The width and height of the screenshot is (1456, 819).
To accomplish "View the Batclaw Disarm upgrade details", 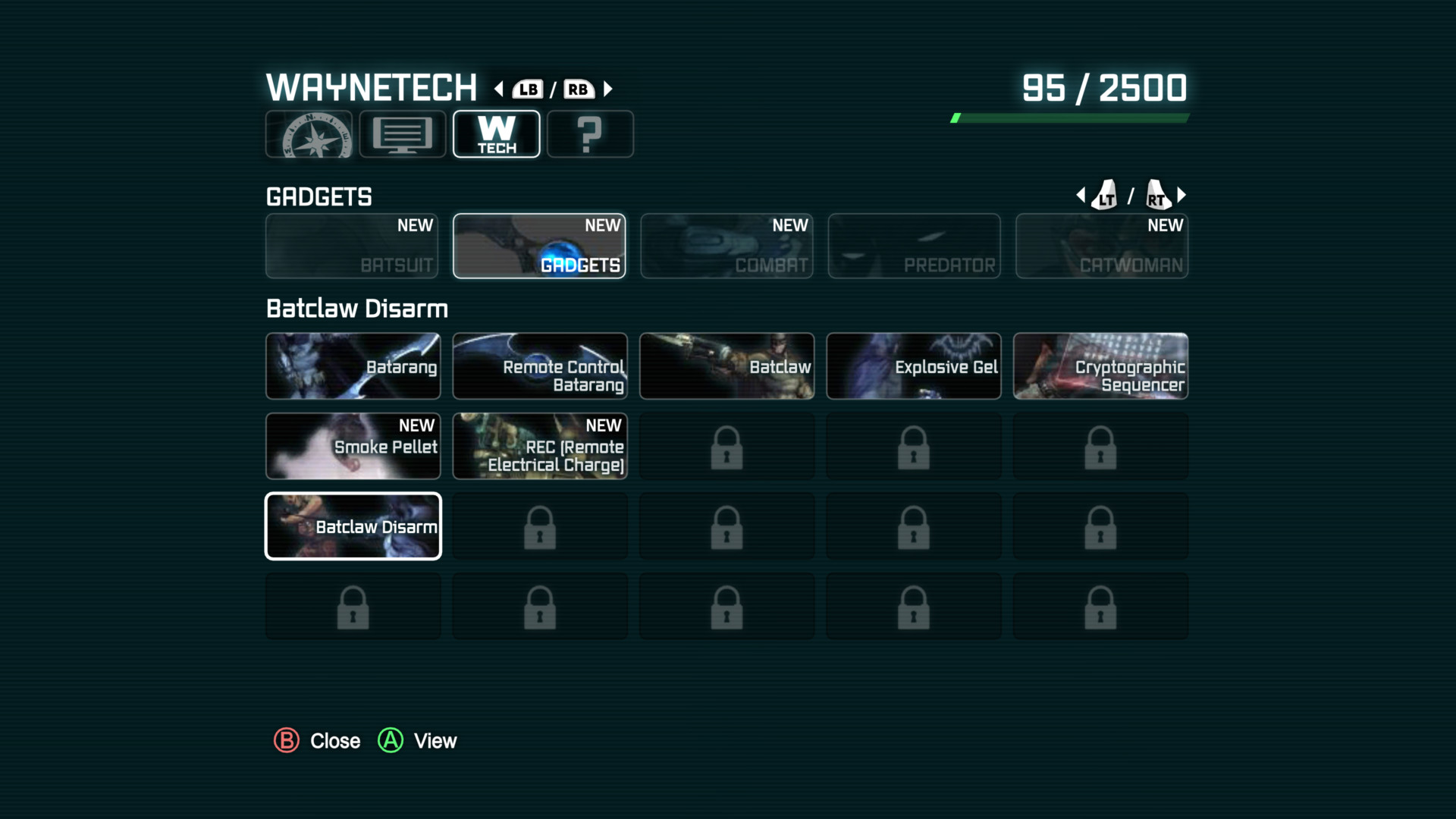I will pyautogui.click(x=353, y=526).
